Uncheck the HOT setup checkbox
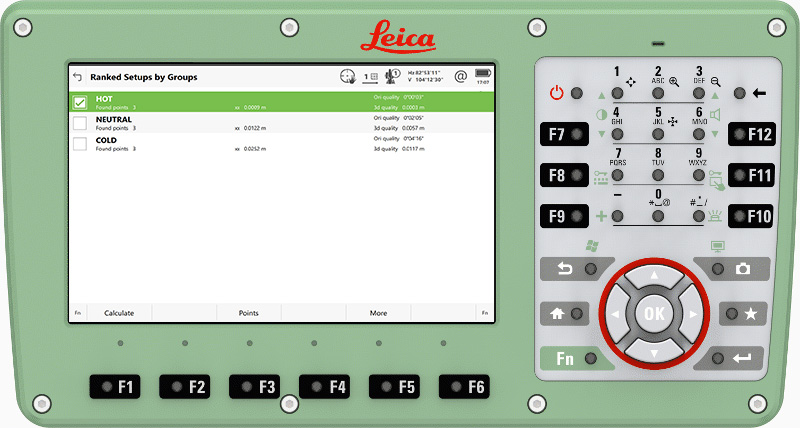The width and height of the screenshot is (800, 428). [x=80, y=102]
